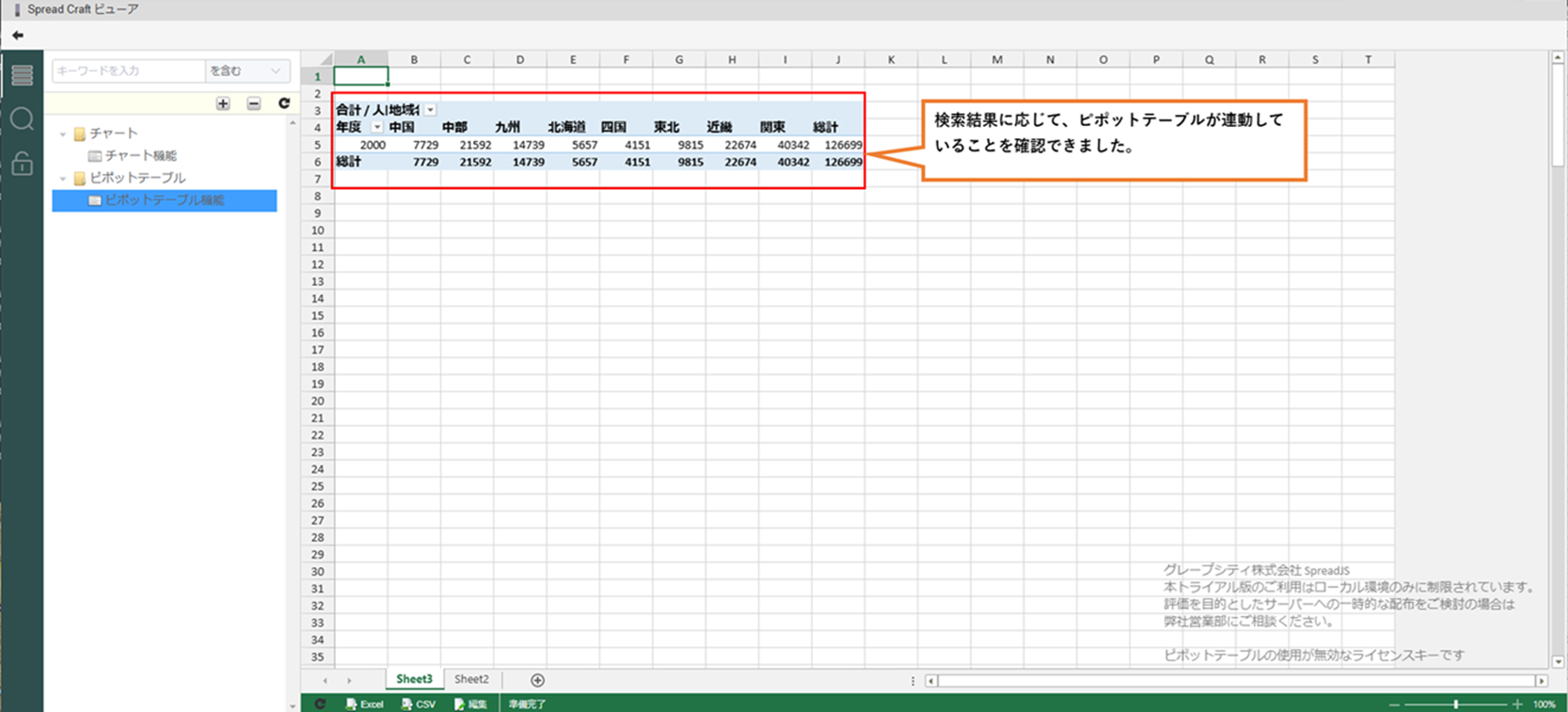Collapse the チャート folder
This screenshot has width=1568, height=712.
point(63,134)
